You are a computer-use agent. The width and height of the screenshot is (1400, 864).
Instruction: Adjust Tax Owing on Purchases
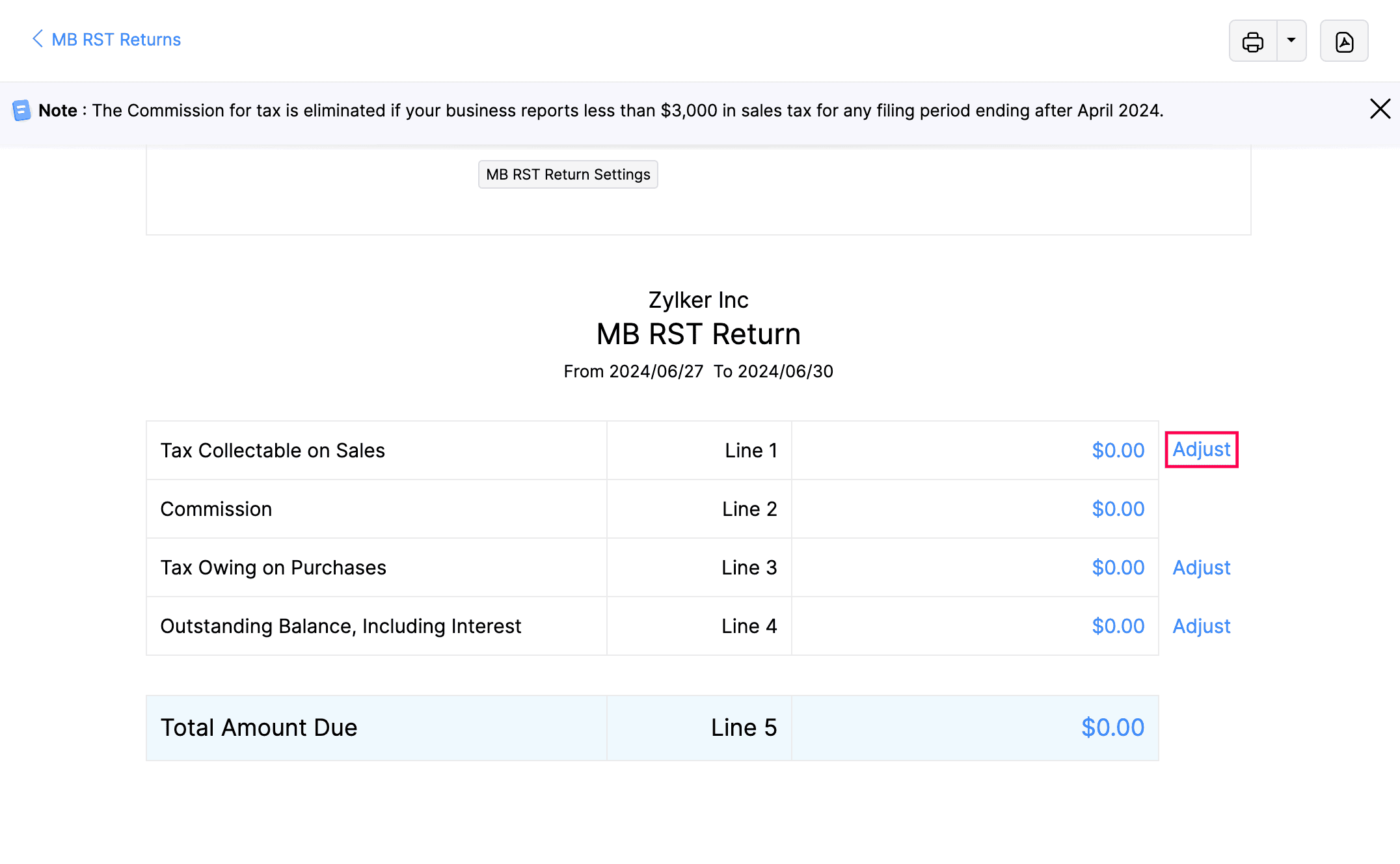coord(1201,567)
